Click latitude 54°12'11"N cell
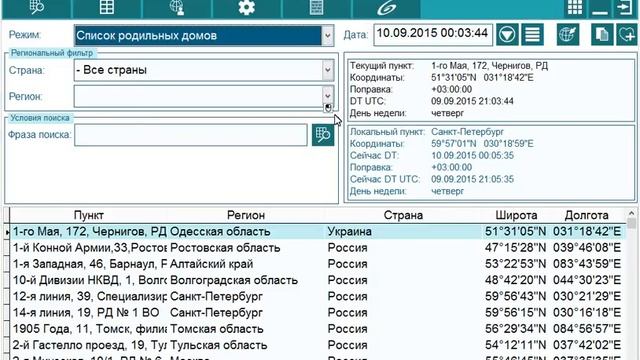This screenshot has width=640, height=360. [x=516, y=345]
